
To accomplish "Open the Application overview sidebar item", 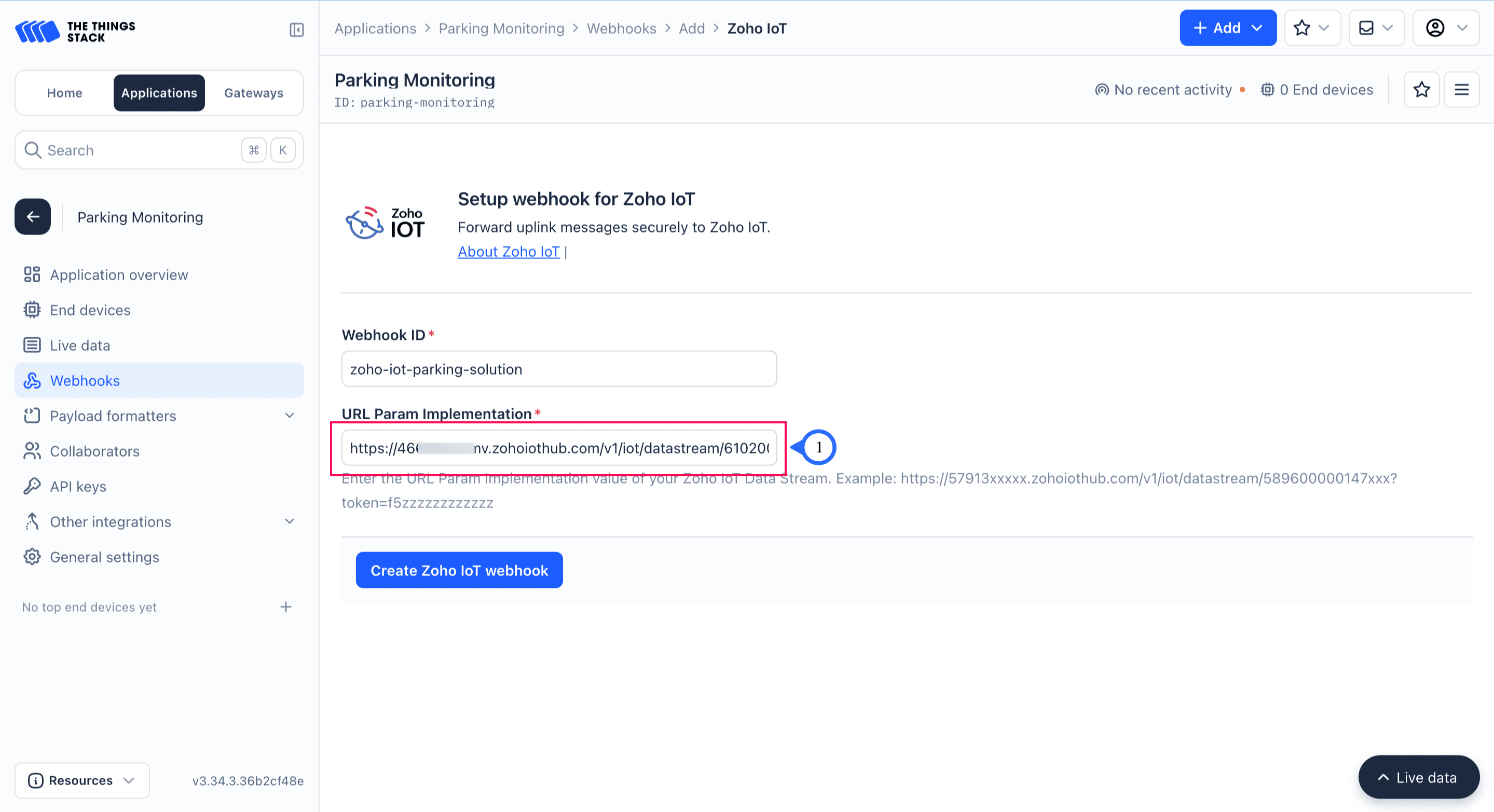I will click(x=118, y=274).
